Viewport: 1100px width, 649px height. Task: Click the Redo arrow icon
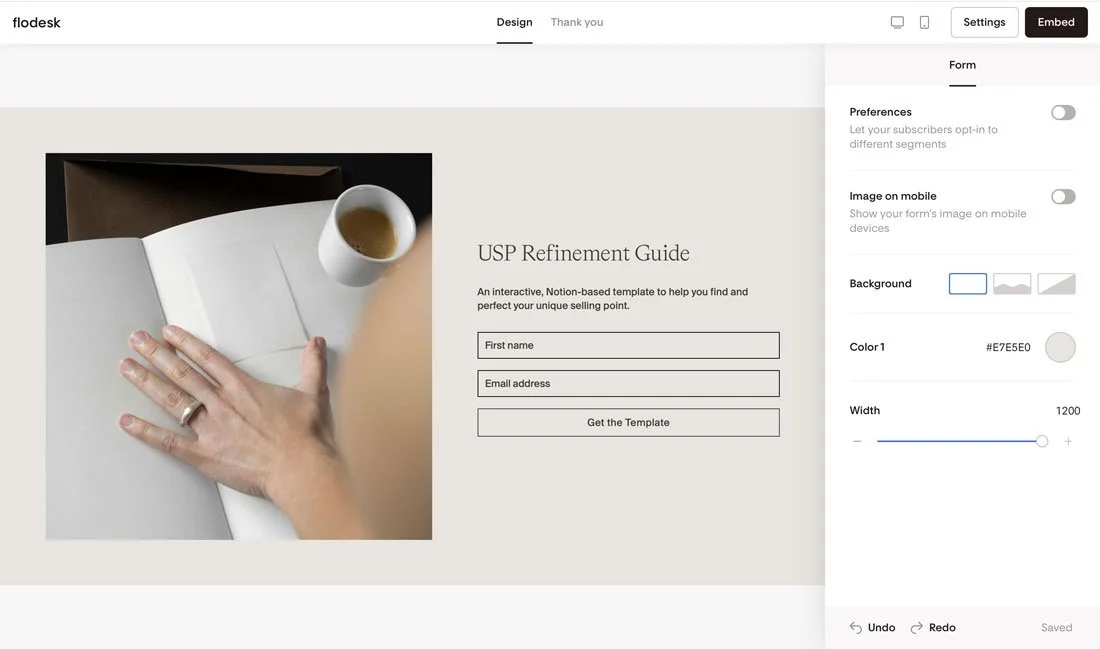click(x=913, y=625)
